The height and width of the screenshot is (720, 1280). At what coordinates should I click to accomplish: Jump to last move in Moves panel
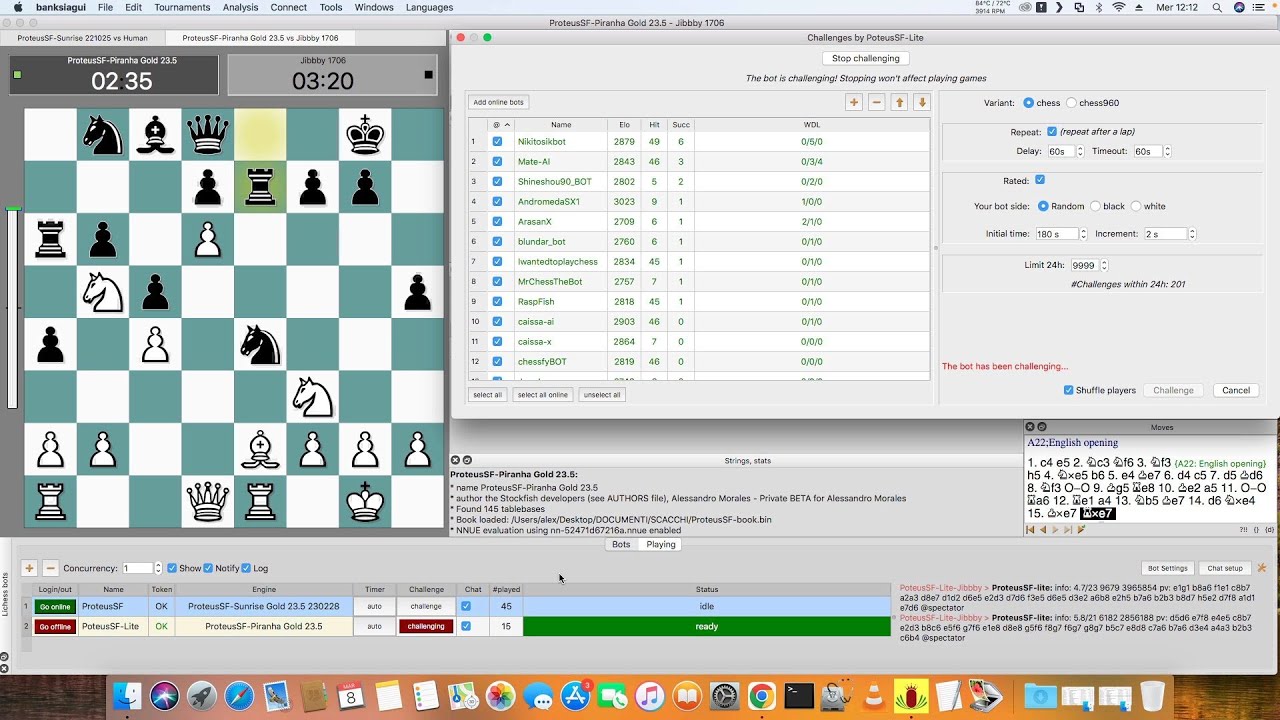[1067, 530]
